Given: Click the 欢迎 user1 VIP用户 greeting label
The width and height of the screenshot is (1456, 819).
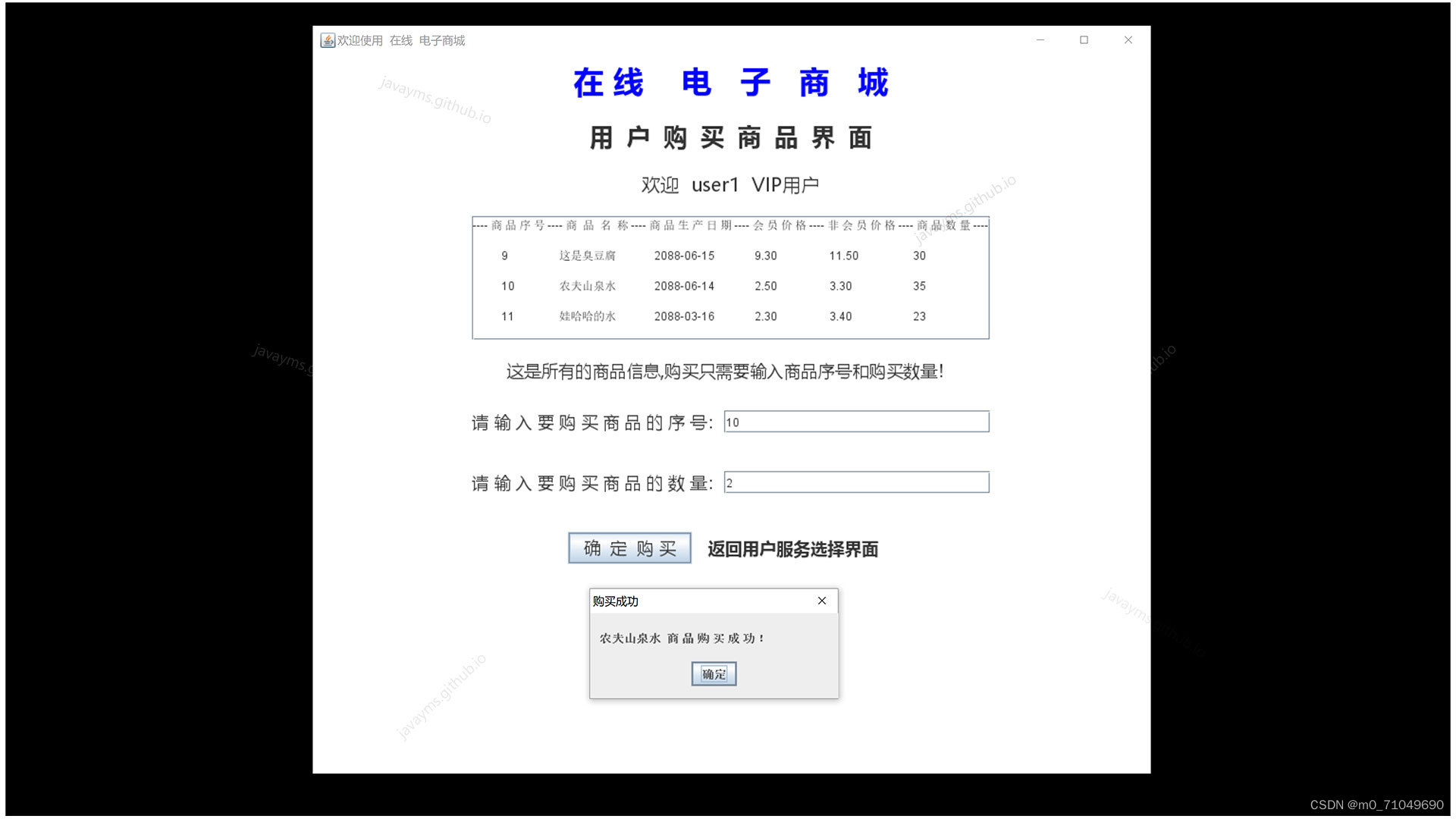Looking at the screenshot, I should (730, 185).
